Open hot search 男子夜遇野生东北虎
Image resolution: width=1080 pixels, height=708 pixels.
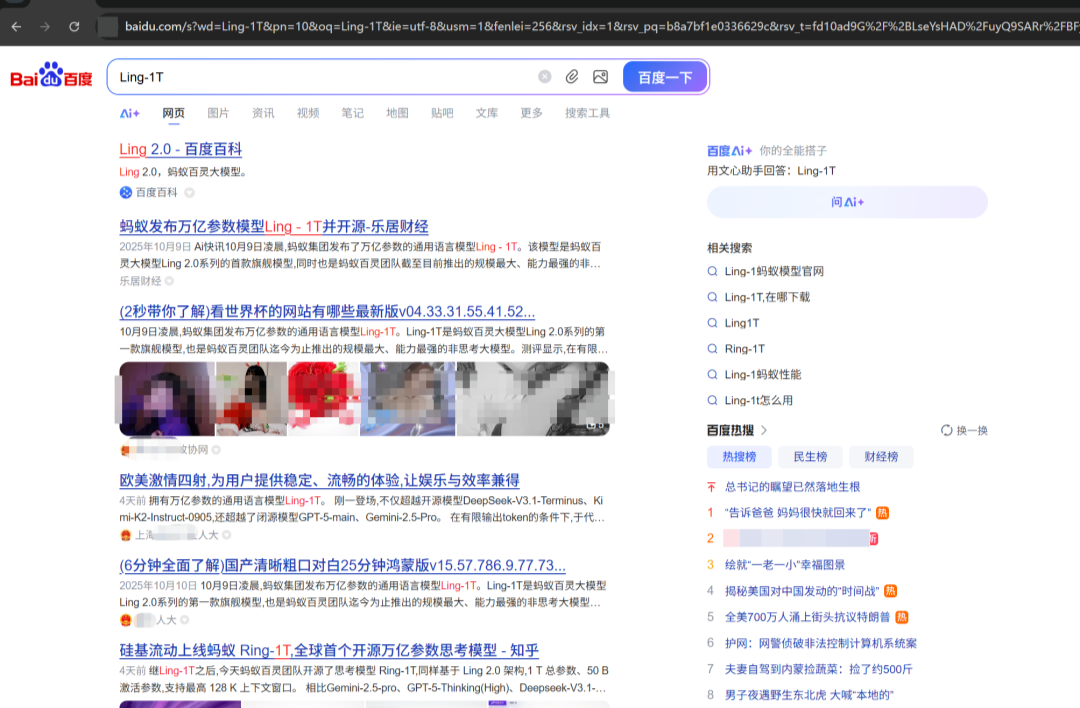pos(809,695)
